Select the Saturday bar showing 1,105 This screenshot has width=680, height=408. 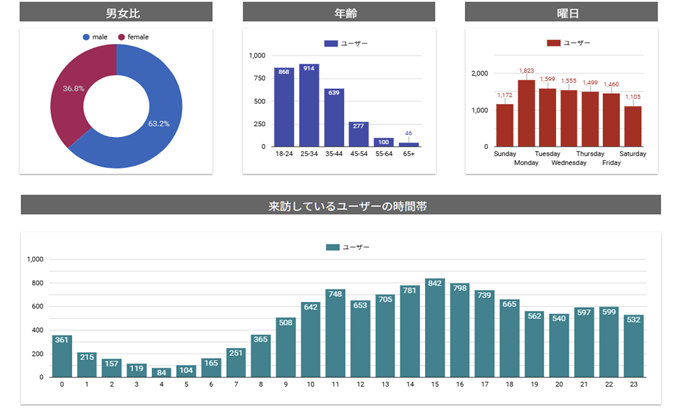point(633,126)
